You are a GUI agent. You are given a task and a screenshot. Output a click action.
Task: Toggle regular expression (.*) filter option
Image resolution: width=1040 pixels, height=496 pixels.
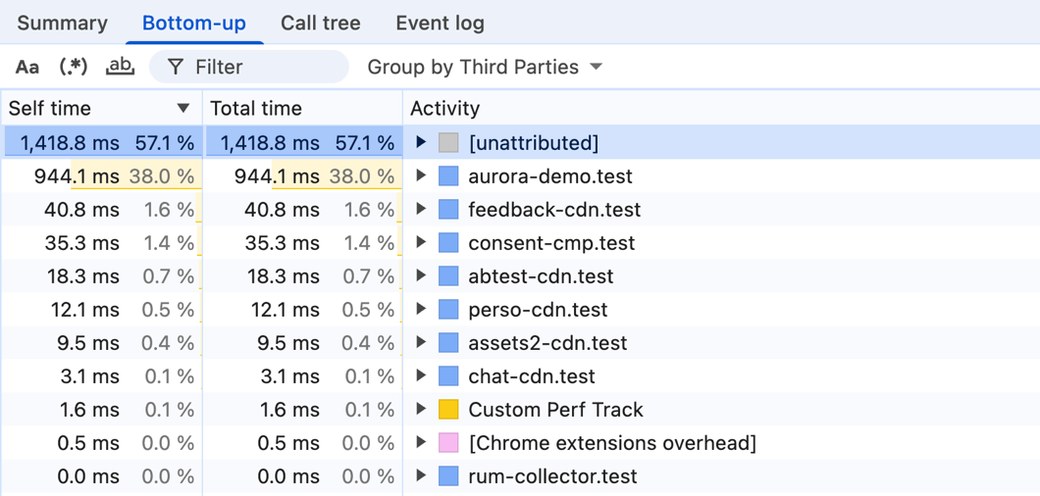click(73, 67)
